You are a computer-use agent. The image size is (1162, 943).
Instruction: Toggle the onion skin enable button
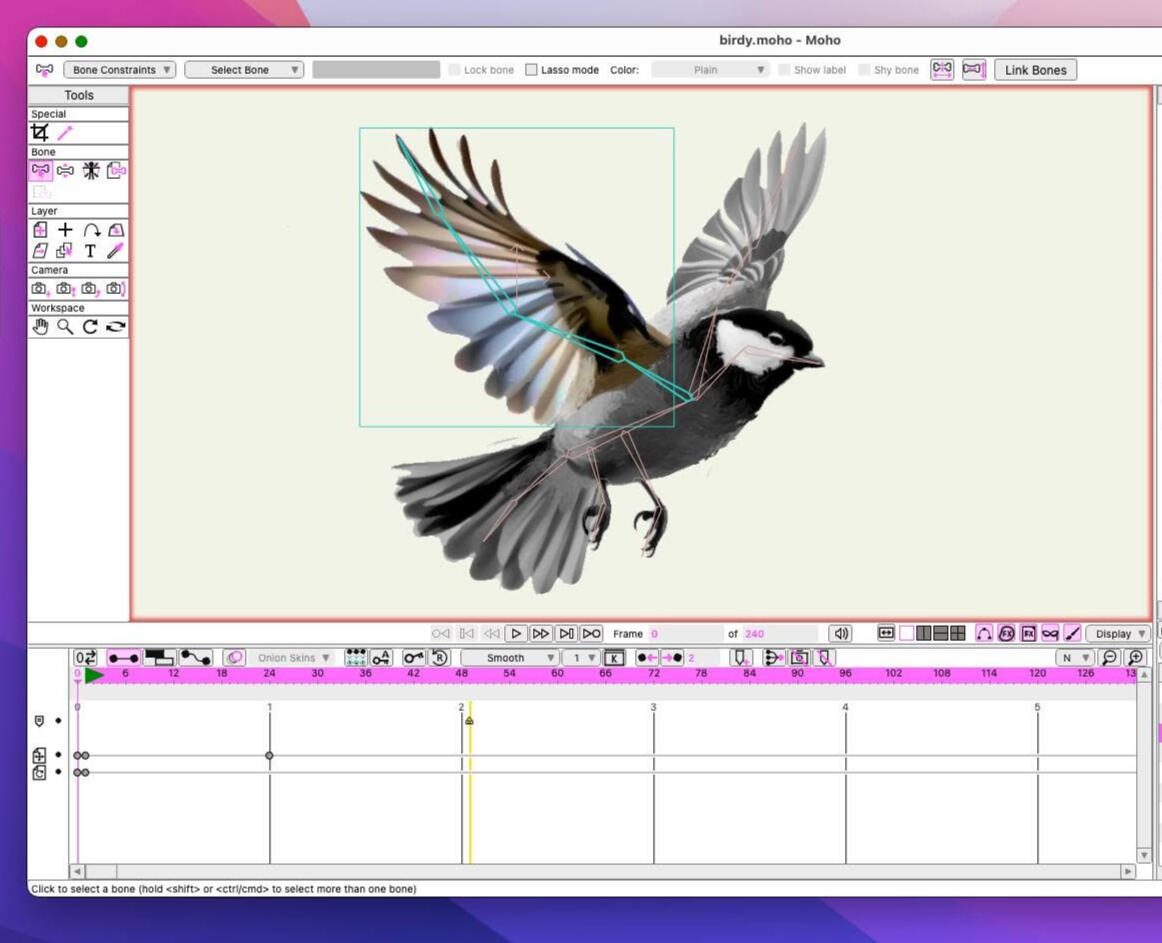pyautogui.click(x=234, y=658)
